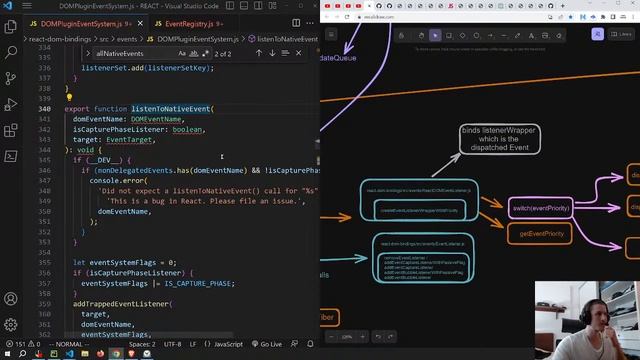This screenshot has height=360, width=640.
Task: Click IS_CAPTURE_PHASE constant on line 357
Action: [198, 283]
